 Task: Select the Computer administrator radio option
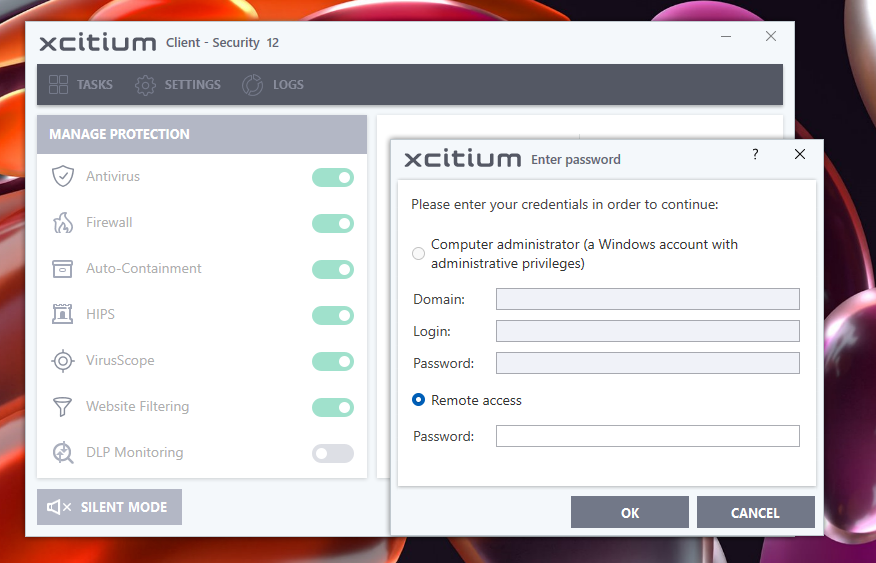coord(419,254)
